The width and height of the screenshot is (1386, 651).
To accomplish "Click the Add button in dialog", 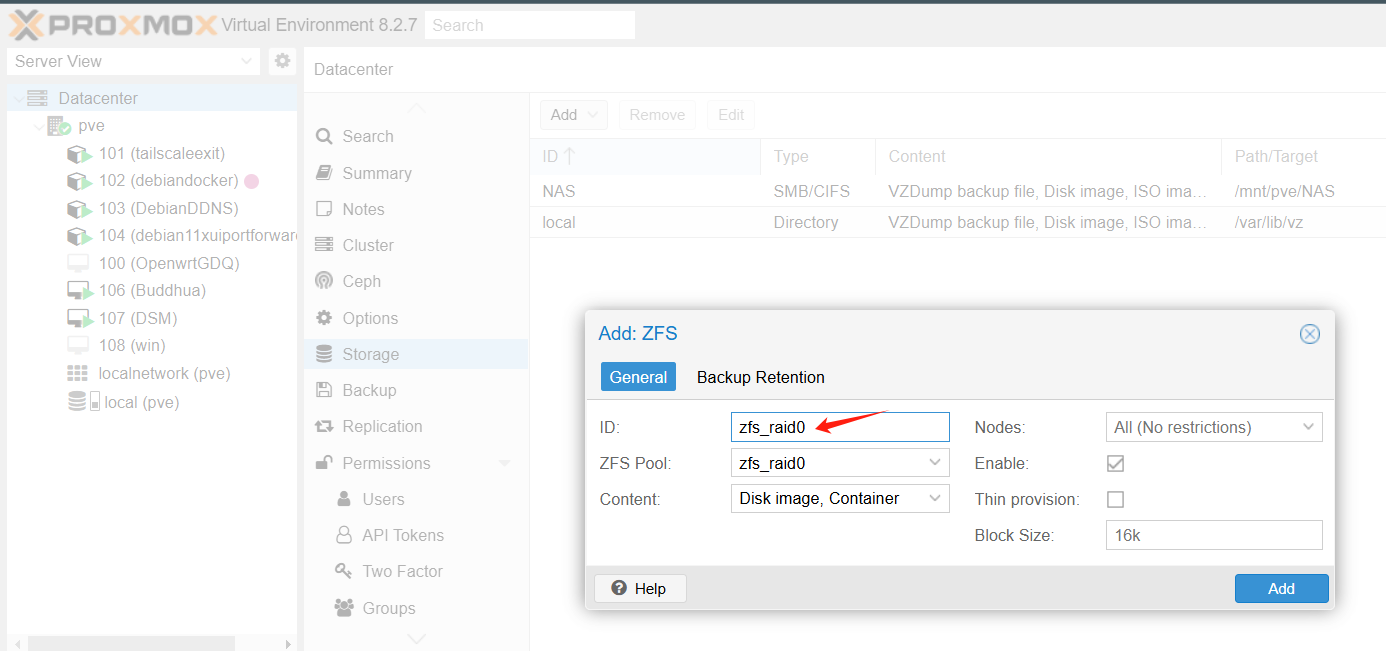I will click(1281, 589).
